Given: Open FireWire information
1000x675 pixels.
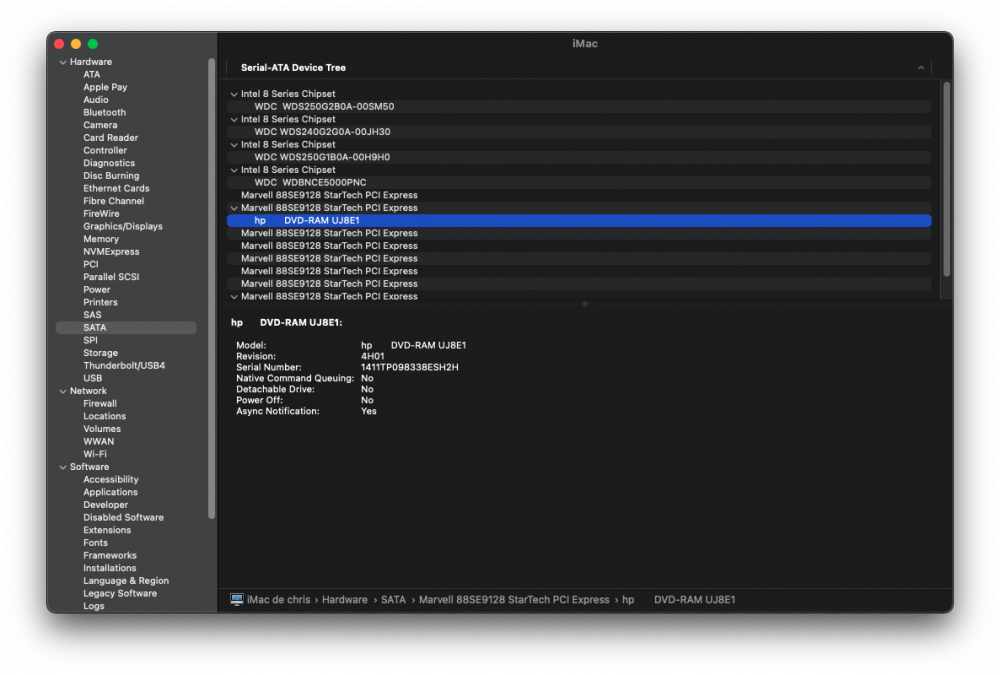Looking at the screenshot, I should pyautogui.click(x=101, y=214).
